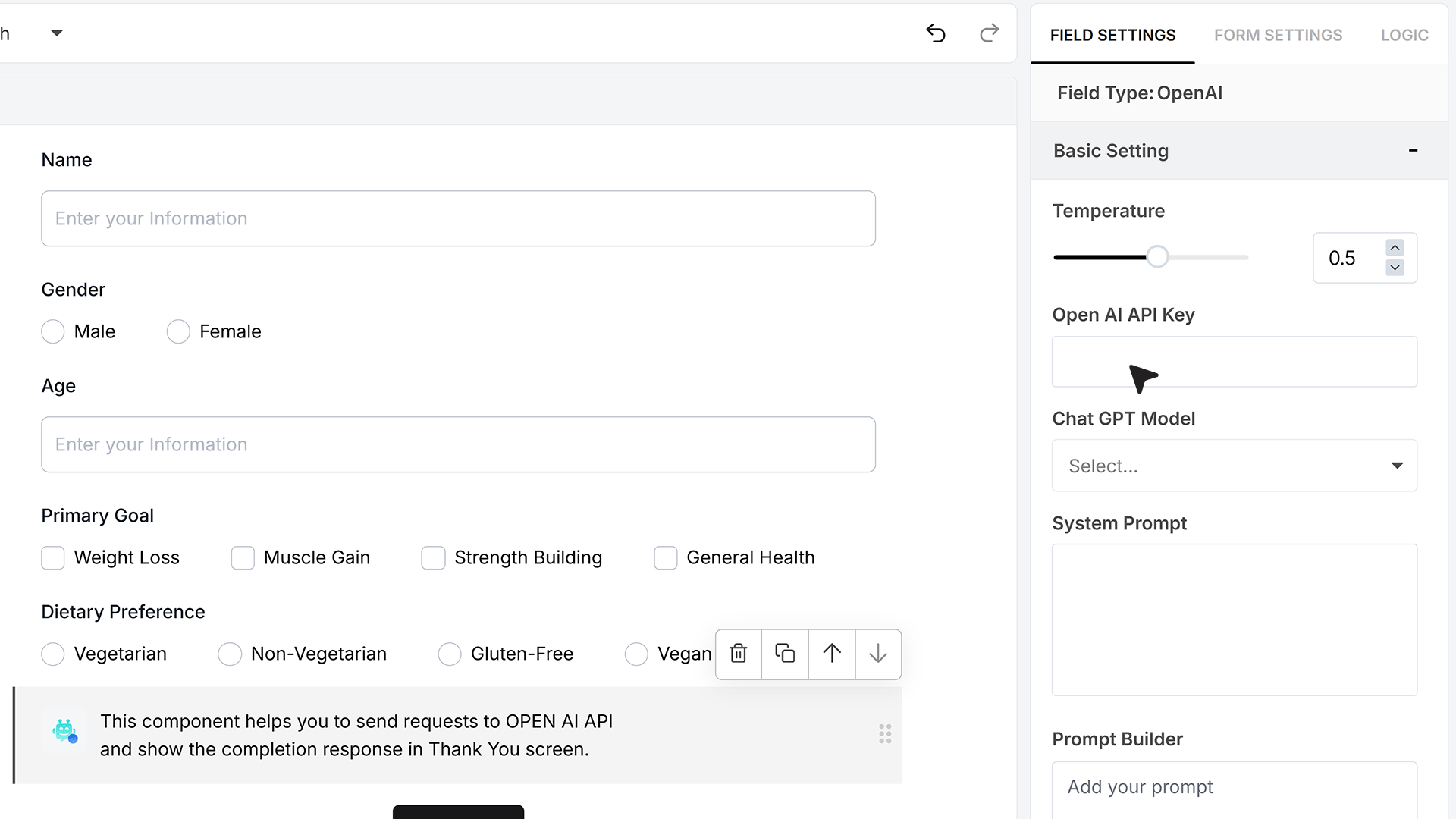The height and width of the screenshot is (819, 1456).
Task: Click the OpenAI robot icon
Action: click(64, 731)
